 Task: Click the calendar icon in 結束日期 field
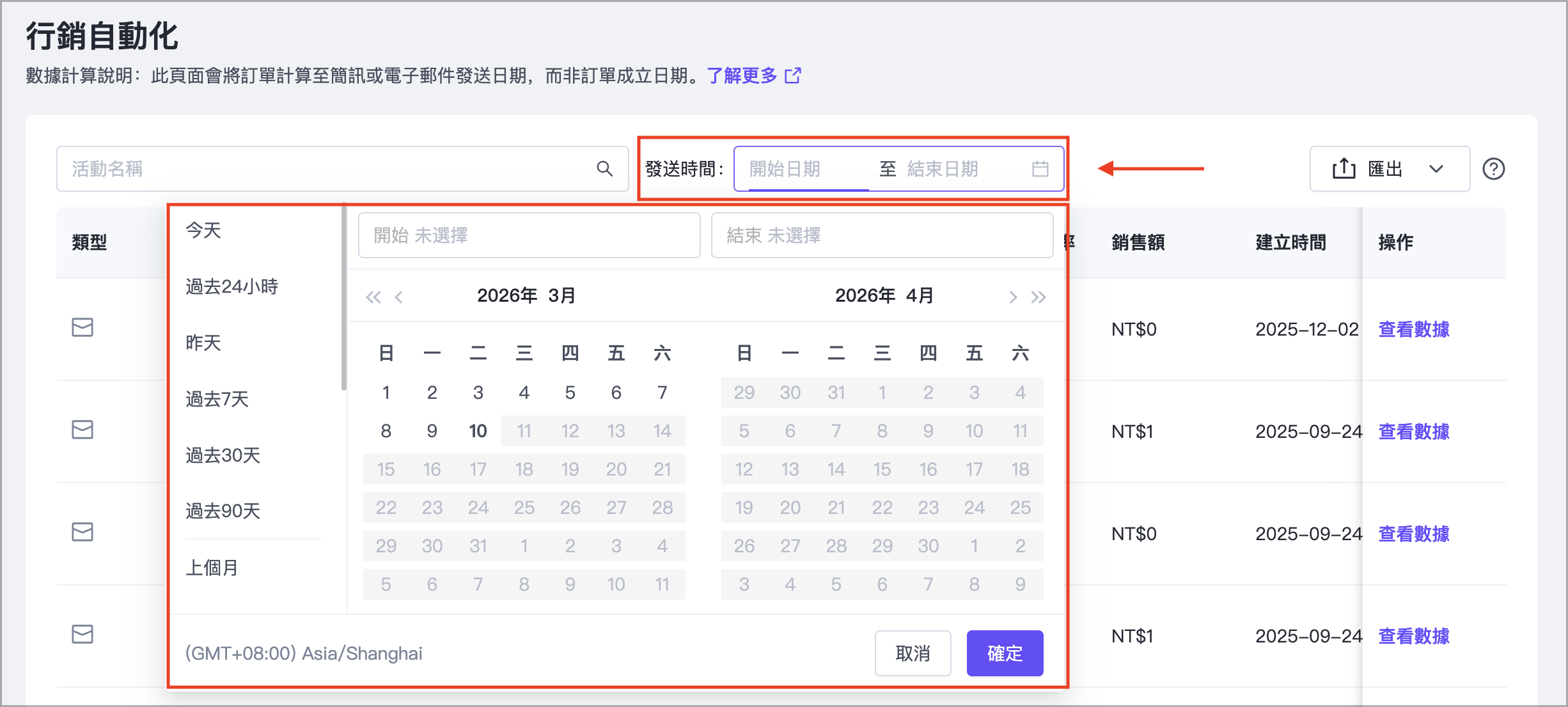[x=1040, y=168]
